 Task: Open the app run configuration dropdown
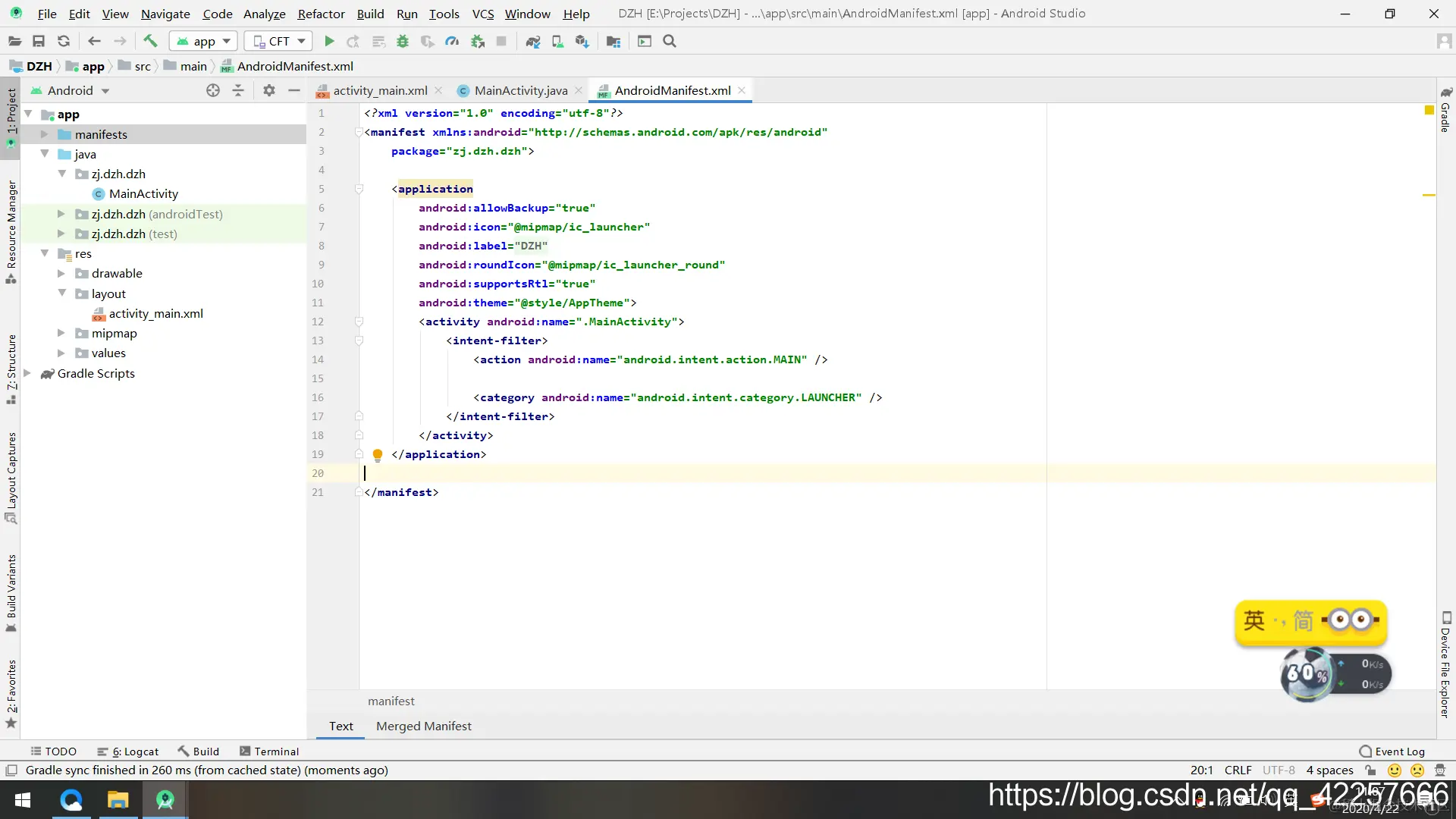[203, 42]
